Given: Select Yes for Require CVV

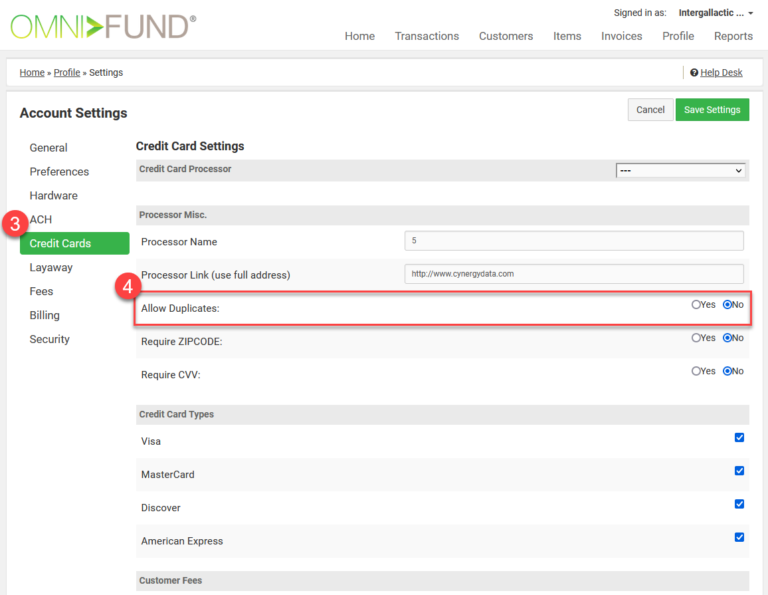Looking at the screenshot, I should click(x=696, y=371).
